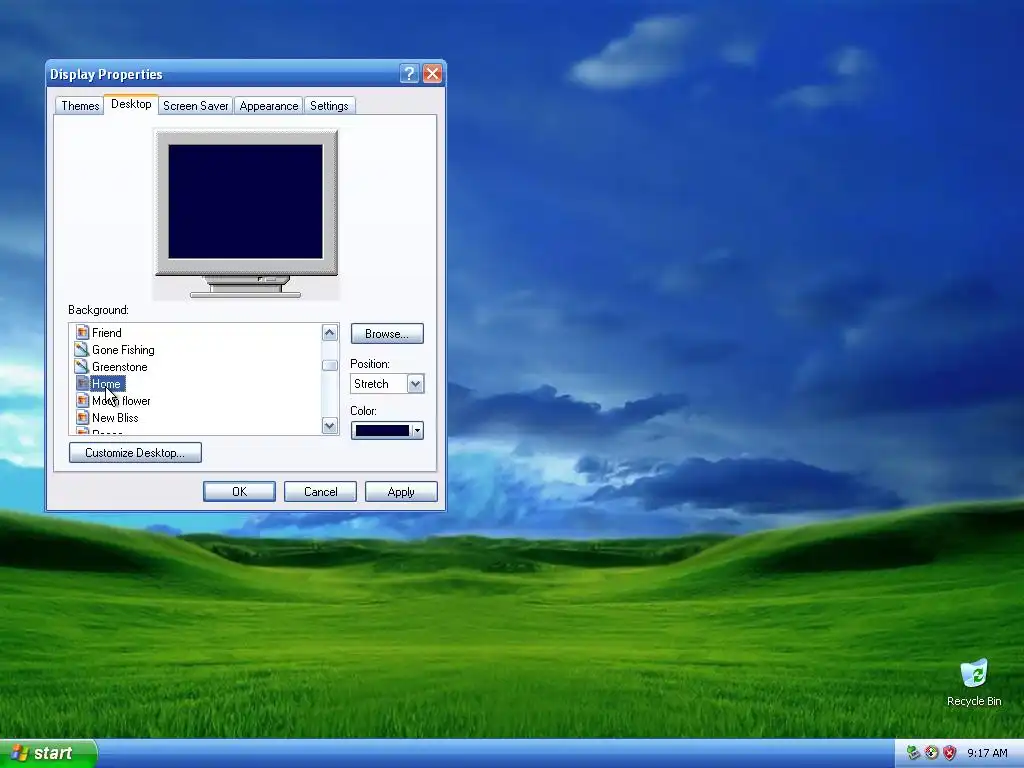
Task: Click the background list scroll up arrow
Action: coord(330,332)
